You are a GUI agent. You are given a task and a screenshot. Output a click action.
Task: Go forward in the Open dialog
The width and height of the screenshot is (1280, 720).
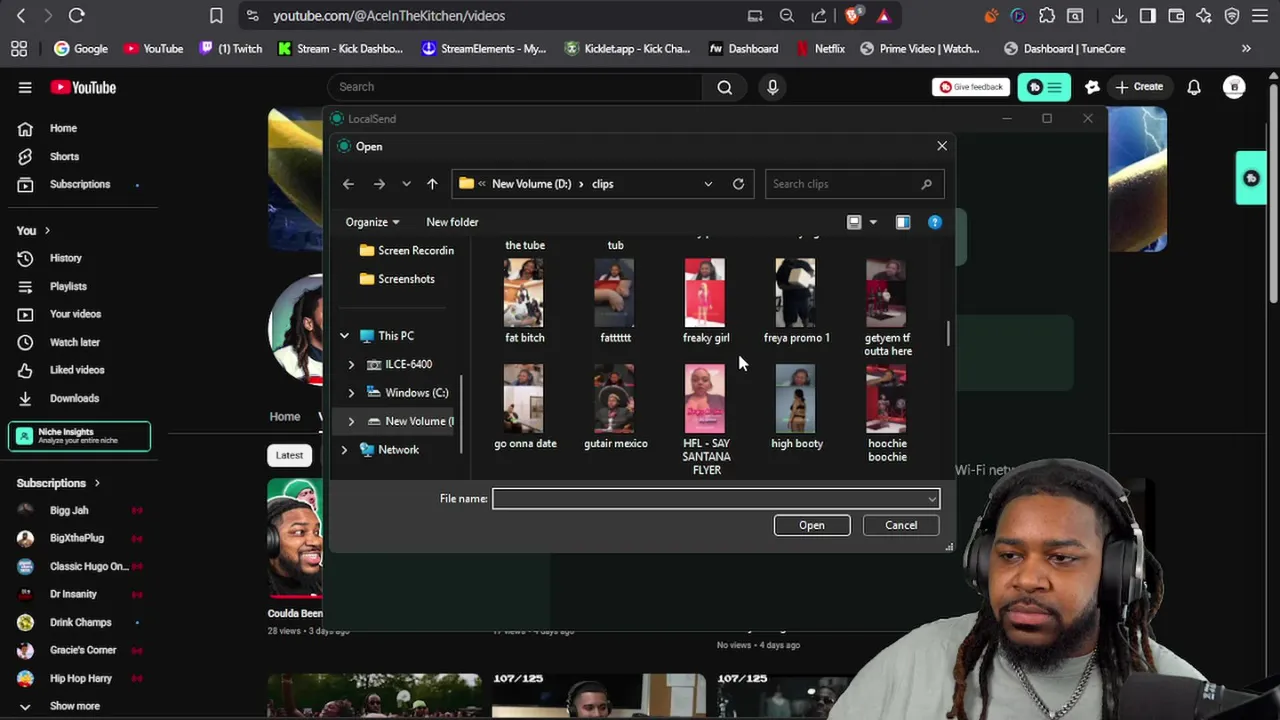[x=379, y=184]
